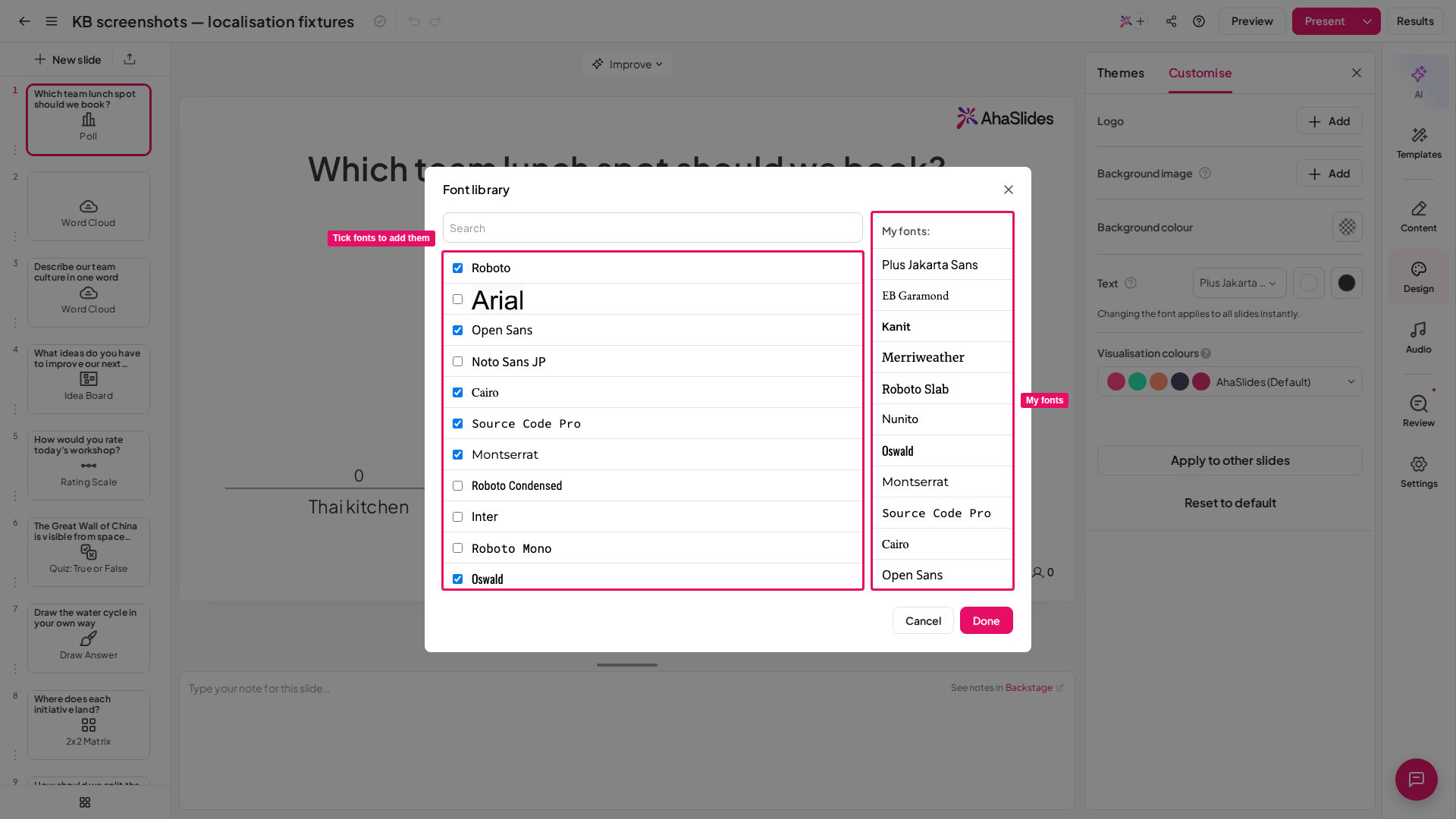Expand the Improve dropdown
This screenshot has height=819, width=1456.
tap(627, 64)
